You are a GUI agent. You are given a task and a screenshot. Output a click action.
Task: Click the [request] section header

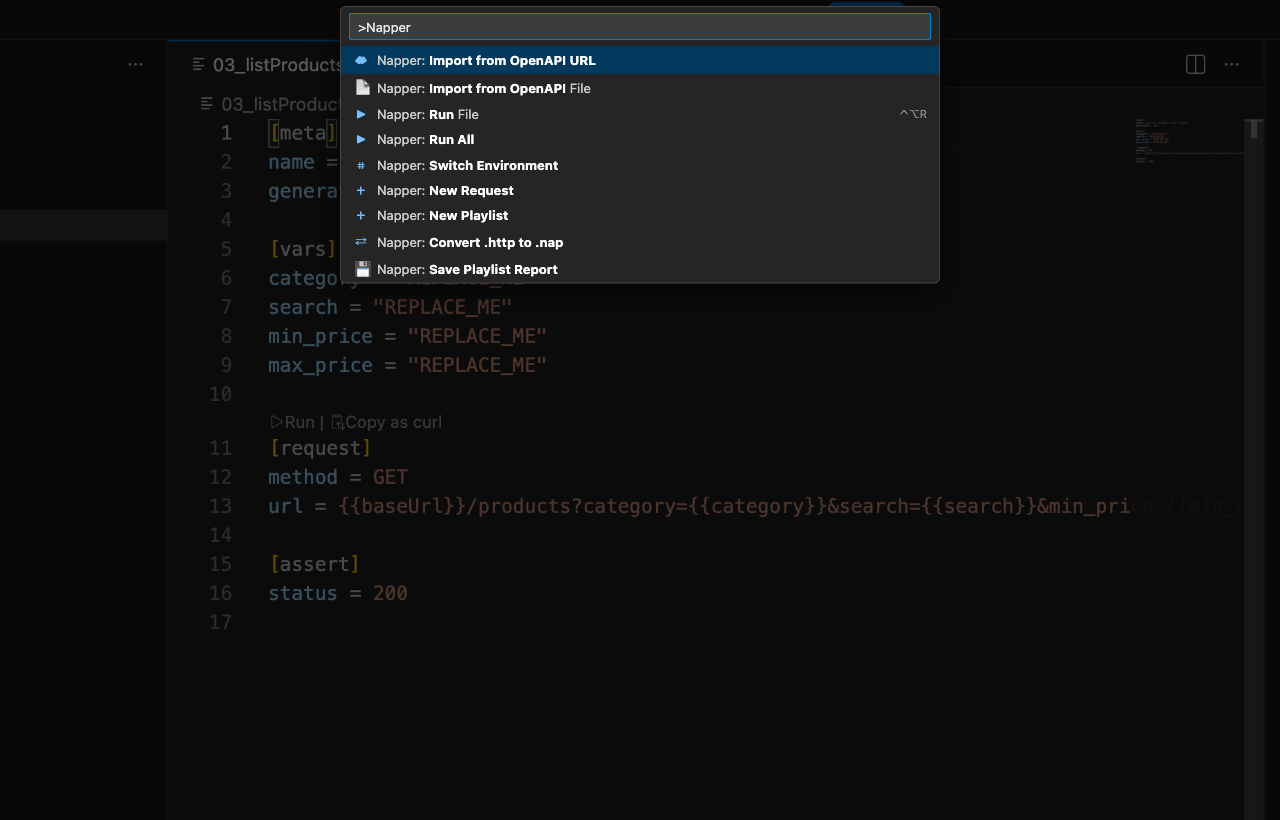click(x=320, y=448)
